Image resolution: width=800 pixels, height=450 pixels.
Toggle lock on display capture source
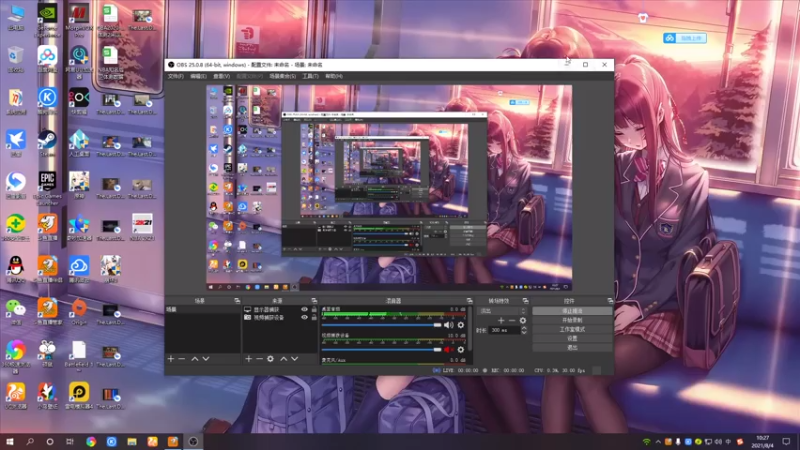tap(314, 310)
